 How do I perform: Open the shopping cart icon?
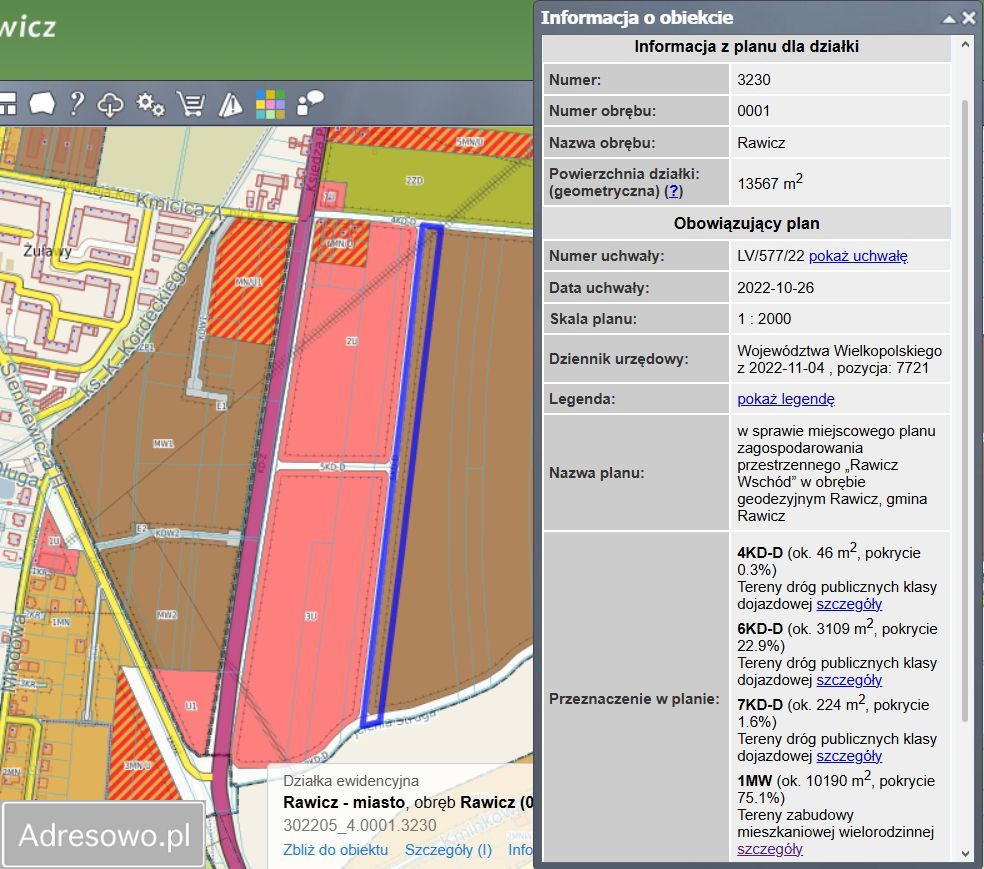[x=190, y=103]
